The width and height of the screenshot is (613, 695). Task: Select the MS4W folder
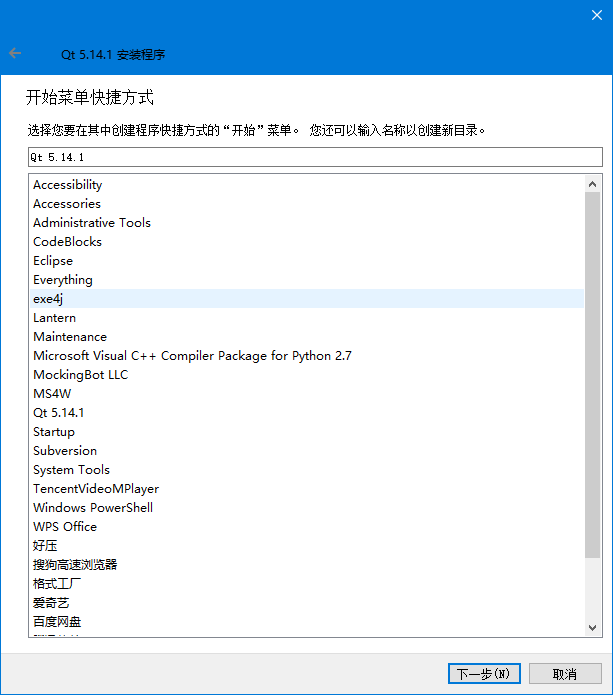coord(307,394)
